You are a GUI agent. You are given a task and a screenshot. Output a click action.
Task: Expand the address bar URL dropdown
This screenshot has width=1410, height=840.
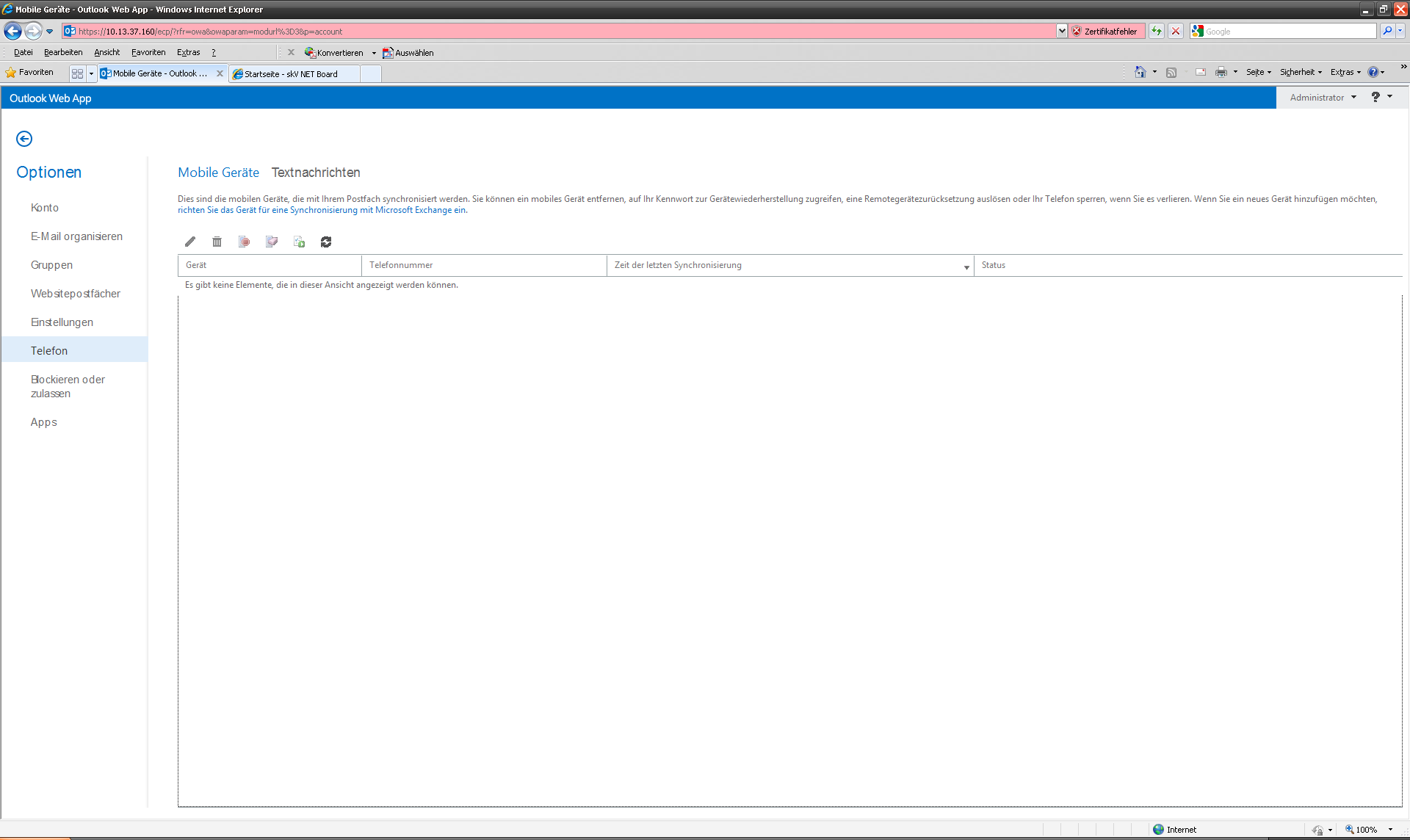[1062, 31]
